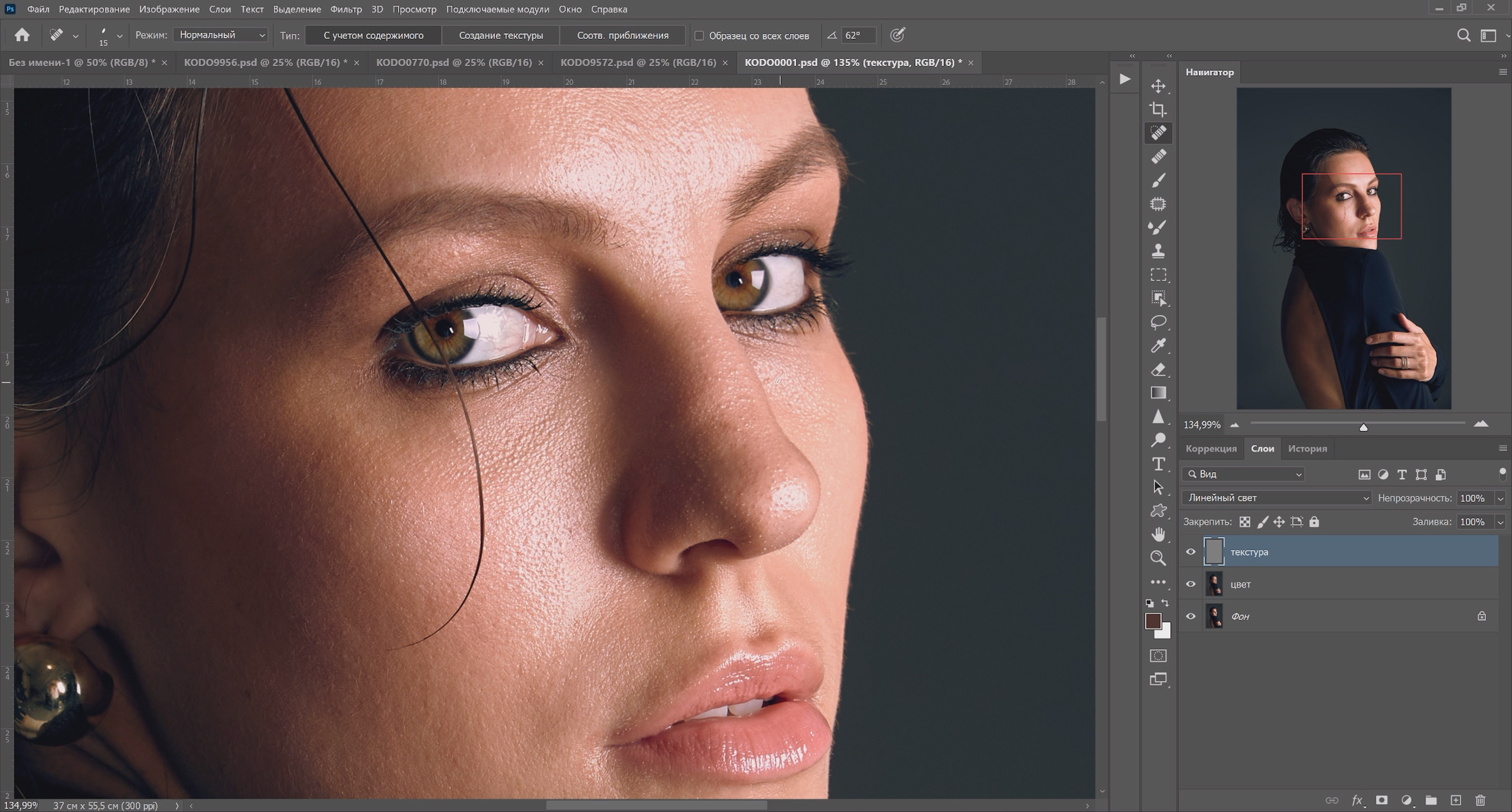This screenshot has width=1512, height=812.
Task: Select the Object Selection tool
Action: click(x=1158, y=298)
